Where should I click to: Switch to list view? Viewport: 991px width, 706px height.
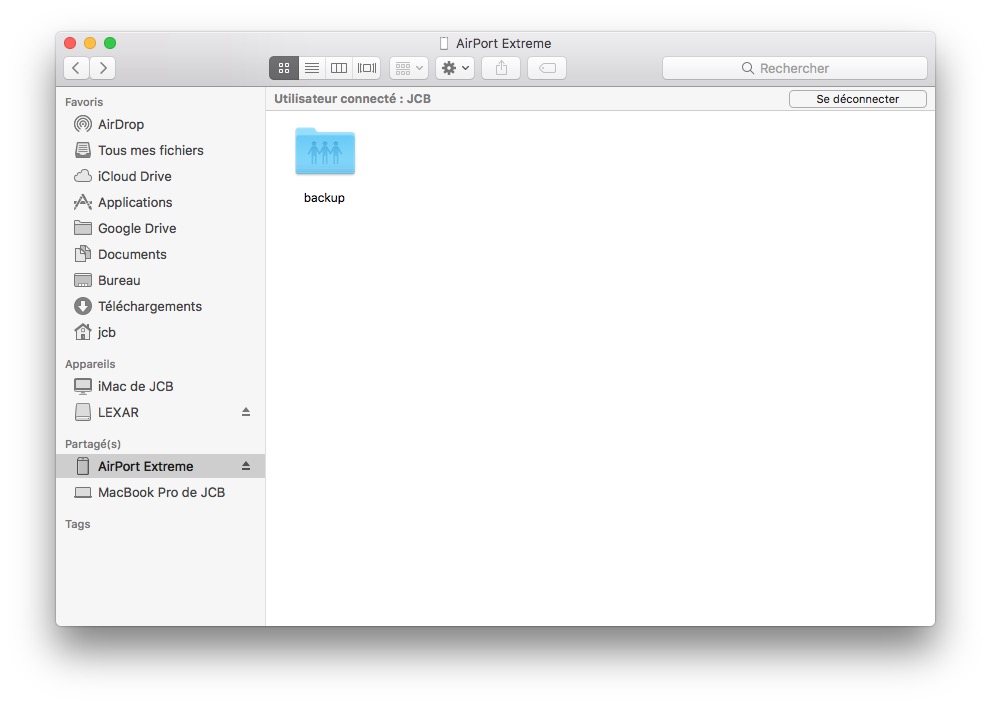click(x=312, y=68)
